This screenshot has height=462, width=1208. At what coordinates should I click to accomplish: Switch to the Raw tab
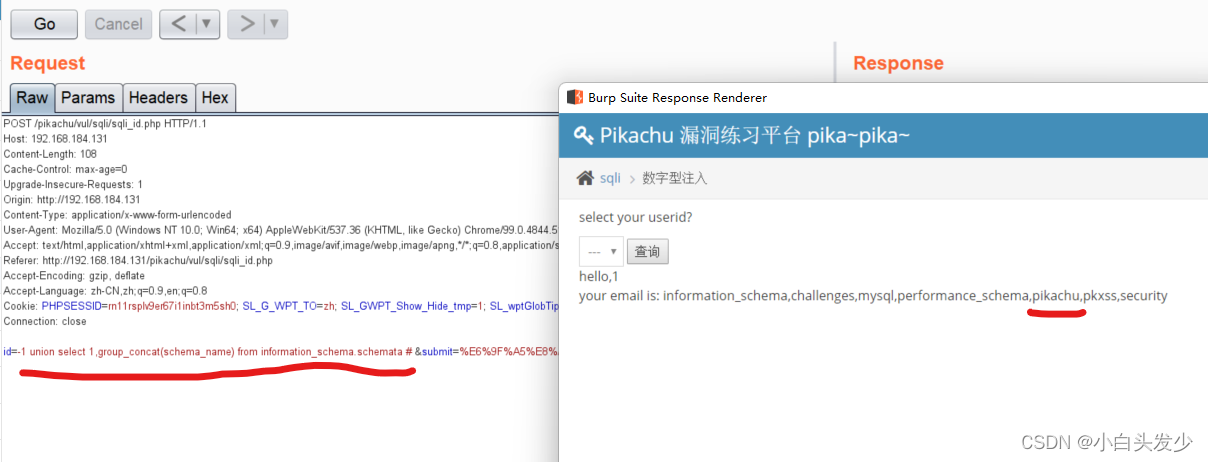point(32,98)
